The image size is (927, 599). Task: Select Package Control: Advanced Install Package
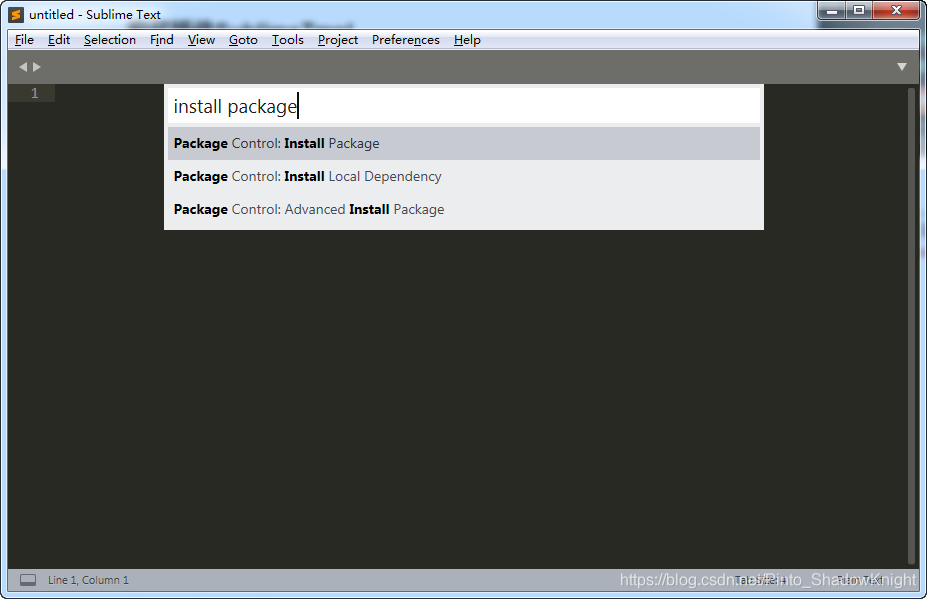(464, 209)
